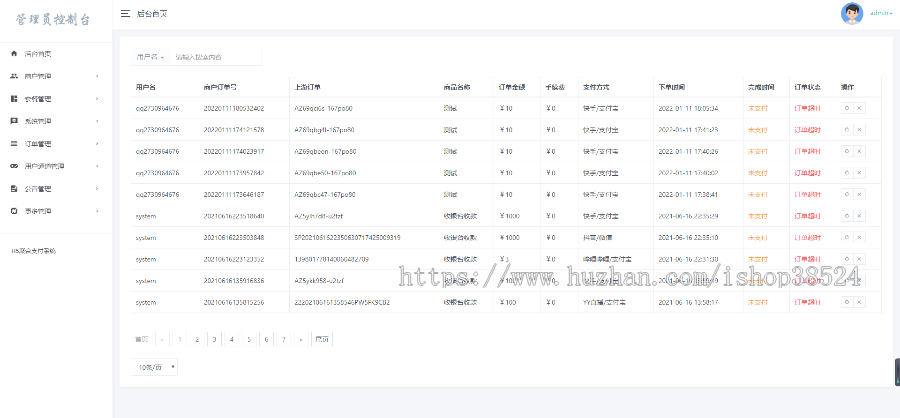
Task: Open the admin account dropdown
Action: pos(882,14)
